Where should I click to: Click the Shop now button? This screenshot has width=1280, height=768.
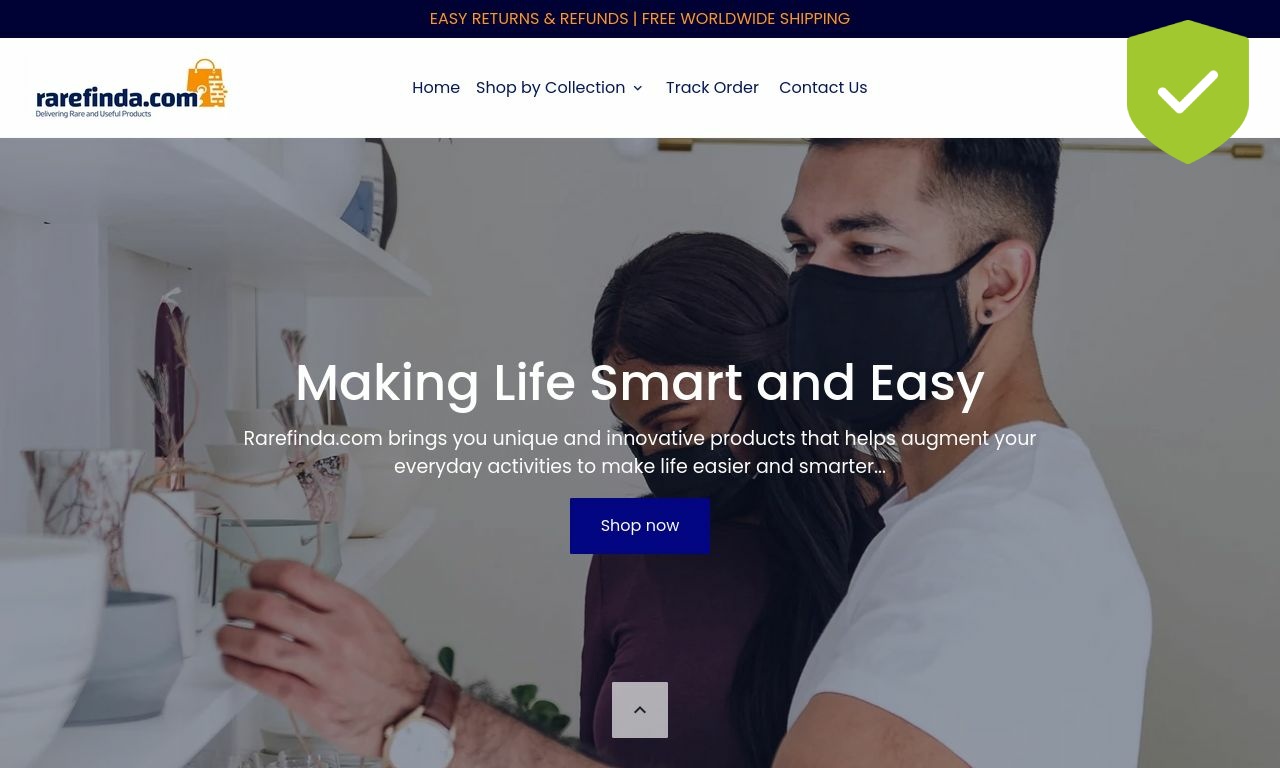640,526
